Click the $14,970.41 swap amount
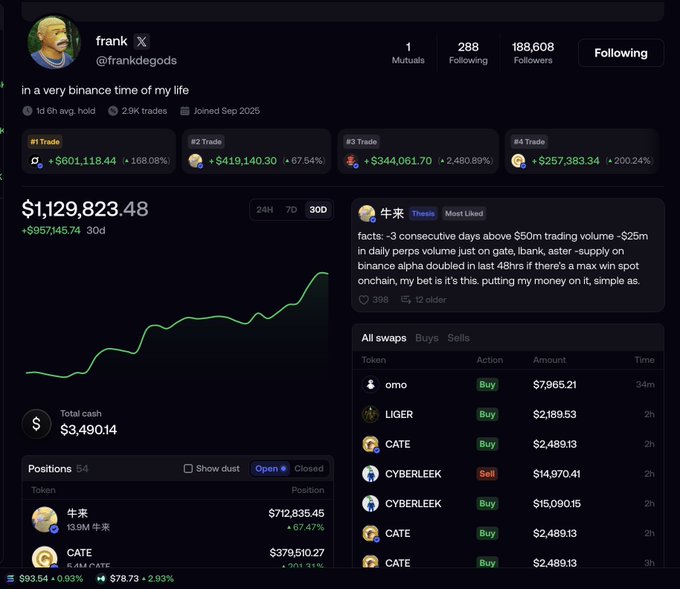Screen dimensions: 680x589 tap(556, 474)
